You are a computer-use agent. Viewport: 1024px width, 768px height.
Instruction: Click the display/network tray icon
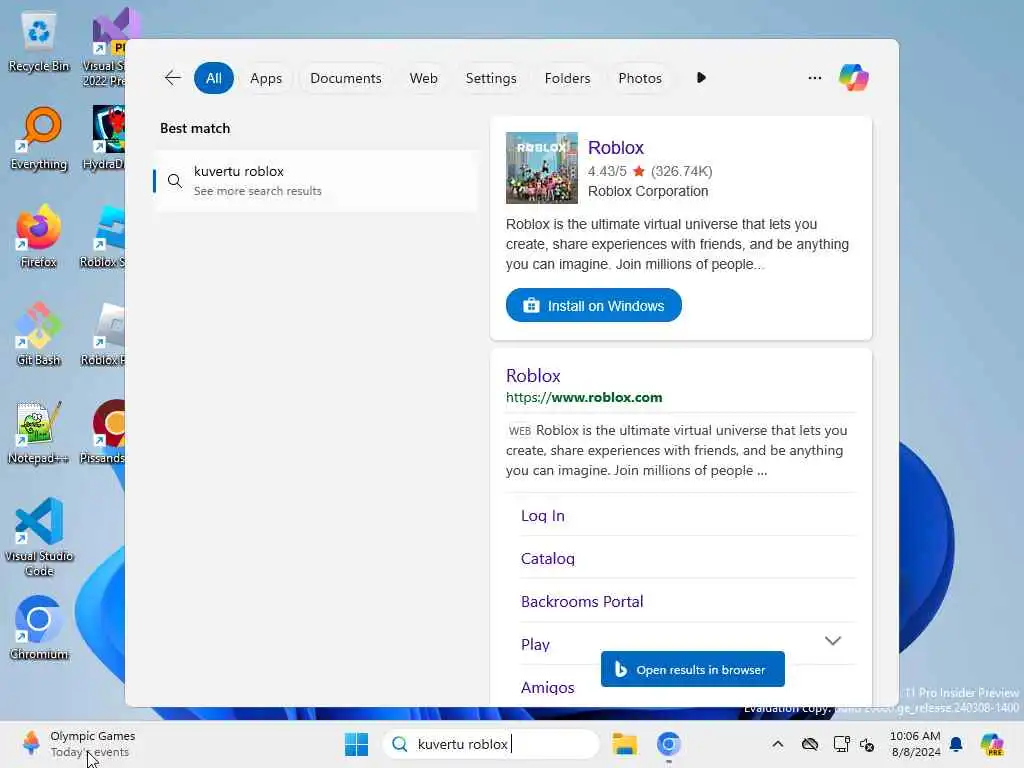(841, 744)
